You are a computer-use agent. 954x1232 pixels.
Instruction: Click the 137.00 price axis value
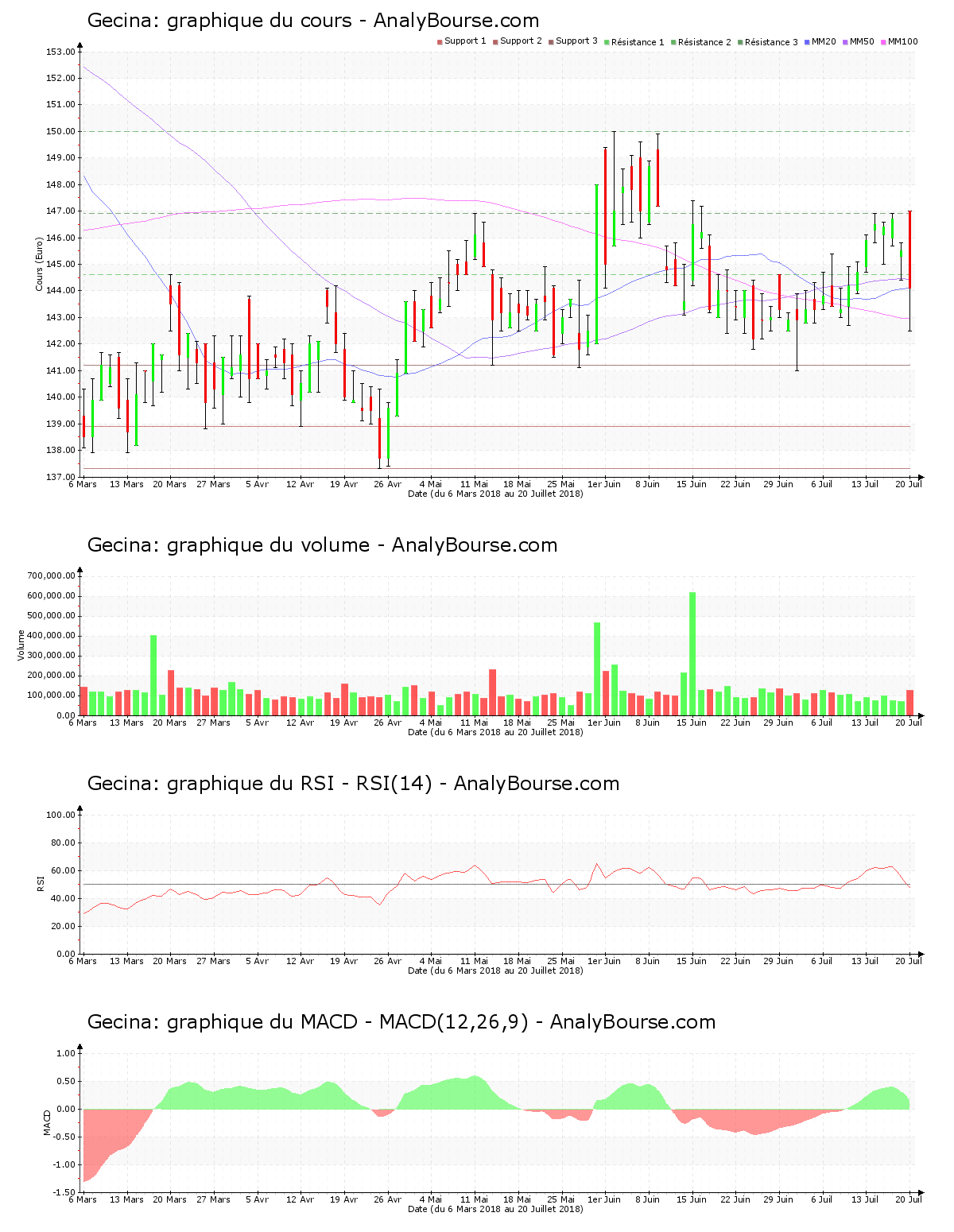coord(60,477)
